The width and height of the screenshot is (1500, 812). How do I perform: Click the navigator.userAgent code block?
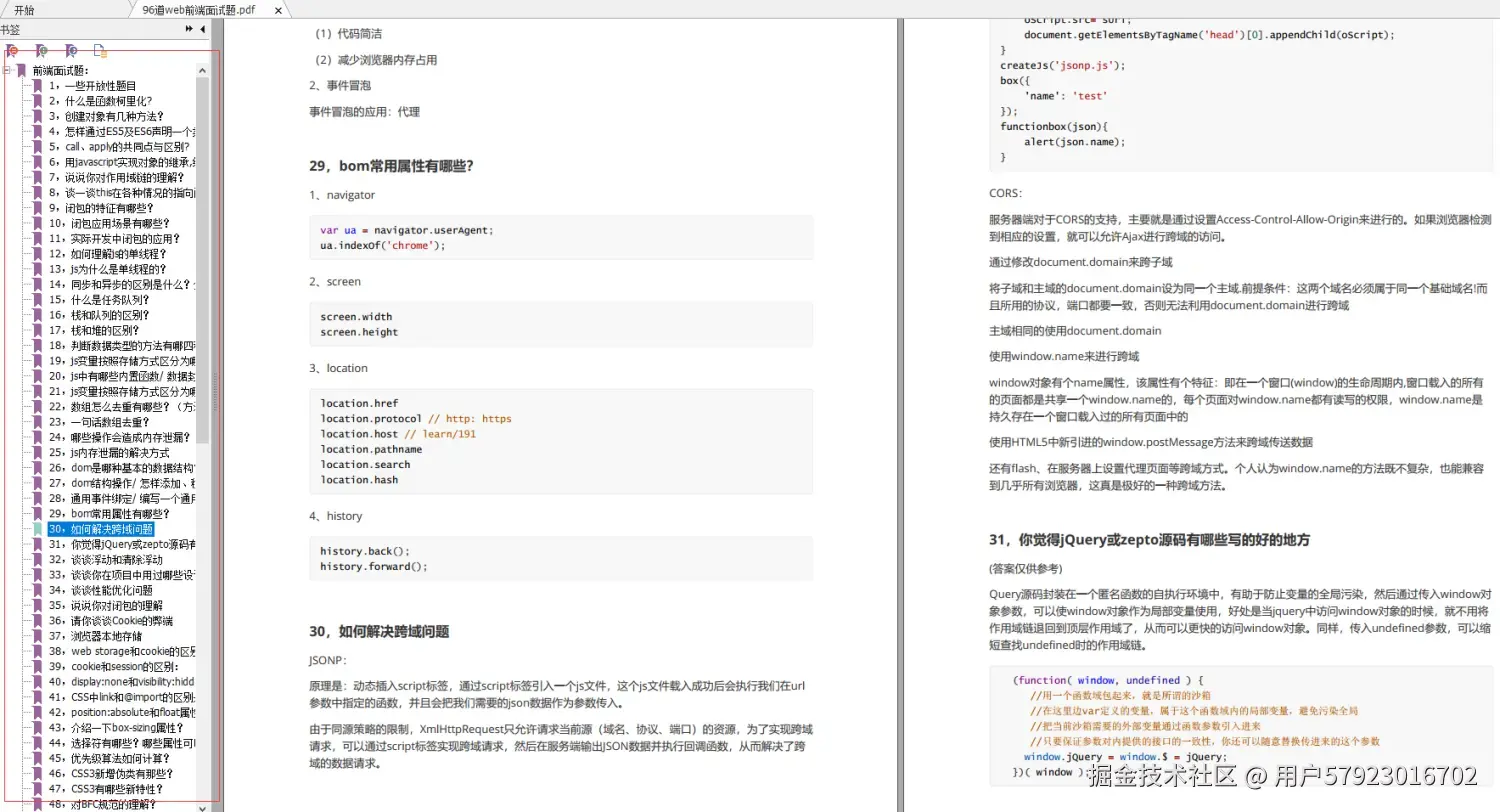[561, 238]
